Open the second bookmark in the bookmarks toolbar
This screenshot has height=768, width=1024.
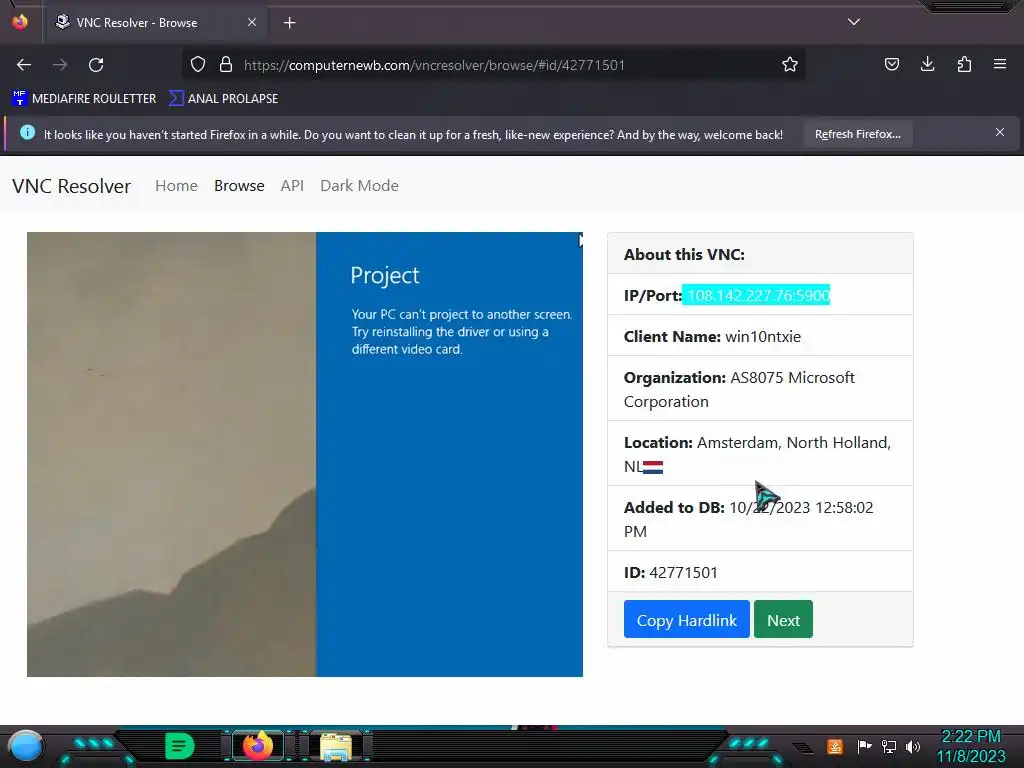(223, 99)
